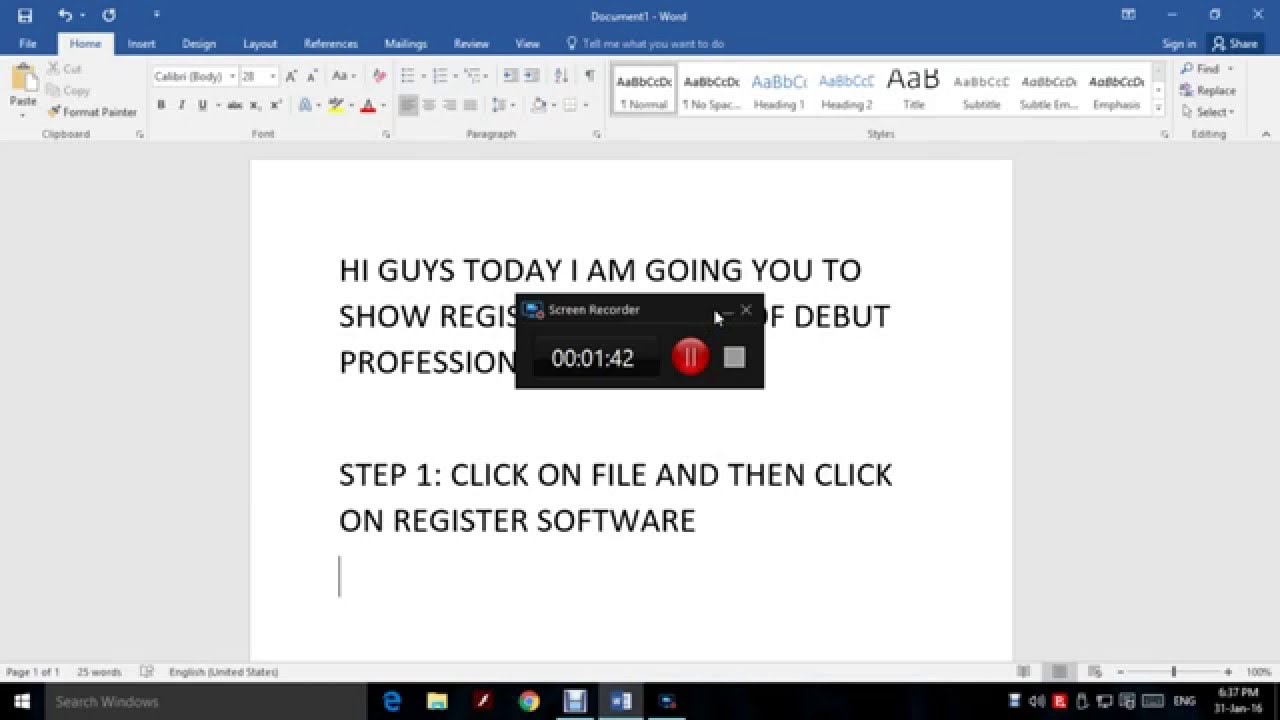1280x720 pixels.
Task: Apply yellow text highlight color
Action: click(x=336, y=105)
